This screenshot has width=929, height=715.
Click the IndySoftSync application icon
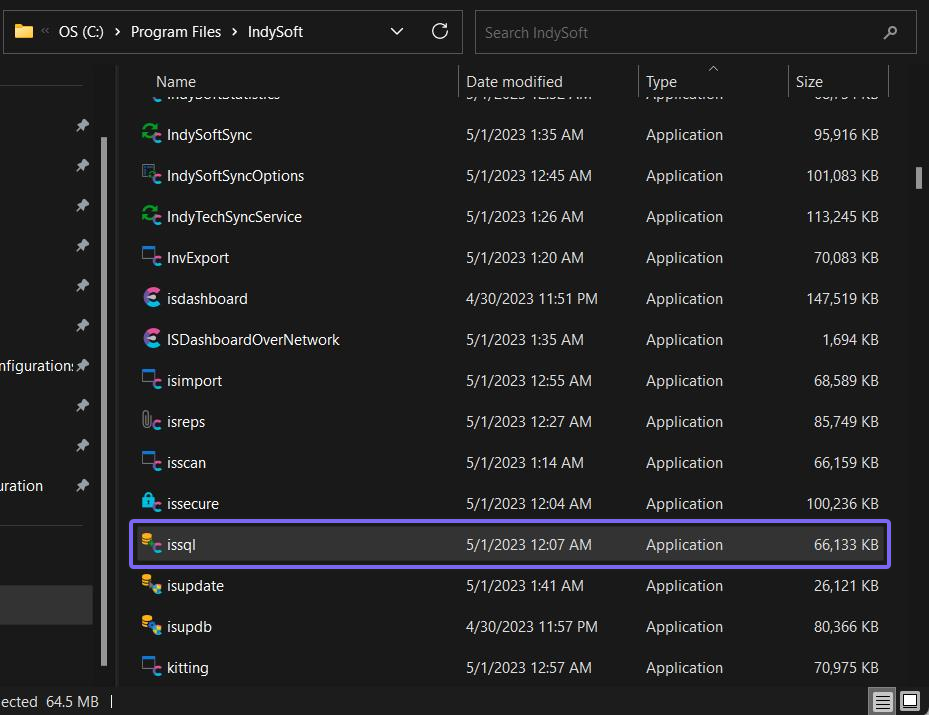click(x=151, y=134)
